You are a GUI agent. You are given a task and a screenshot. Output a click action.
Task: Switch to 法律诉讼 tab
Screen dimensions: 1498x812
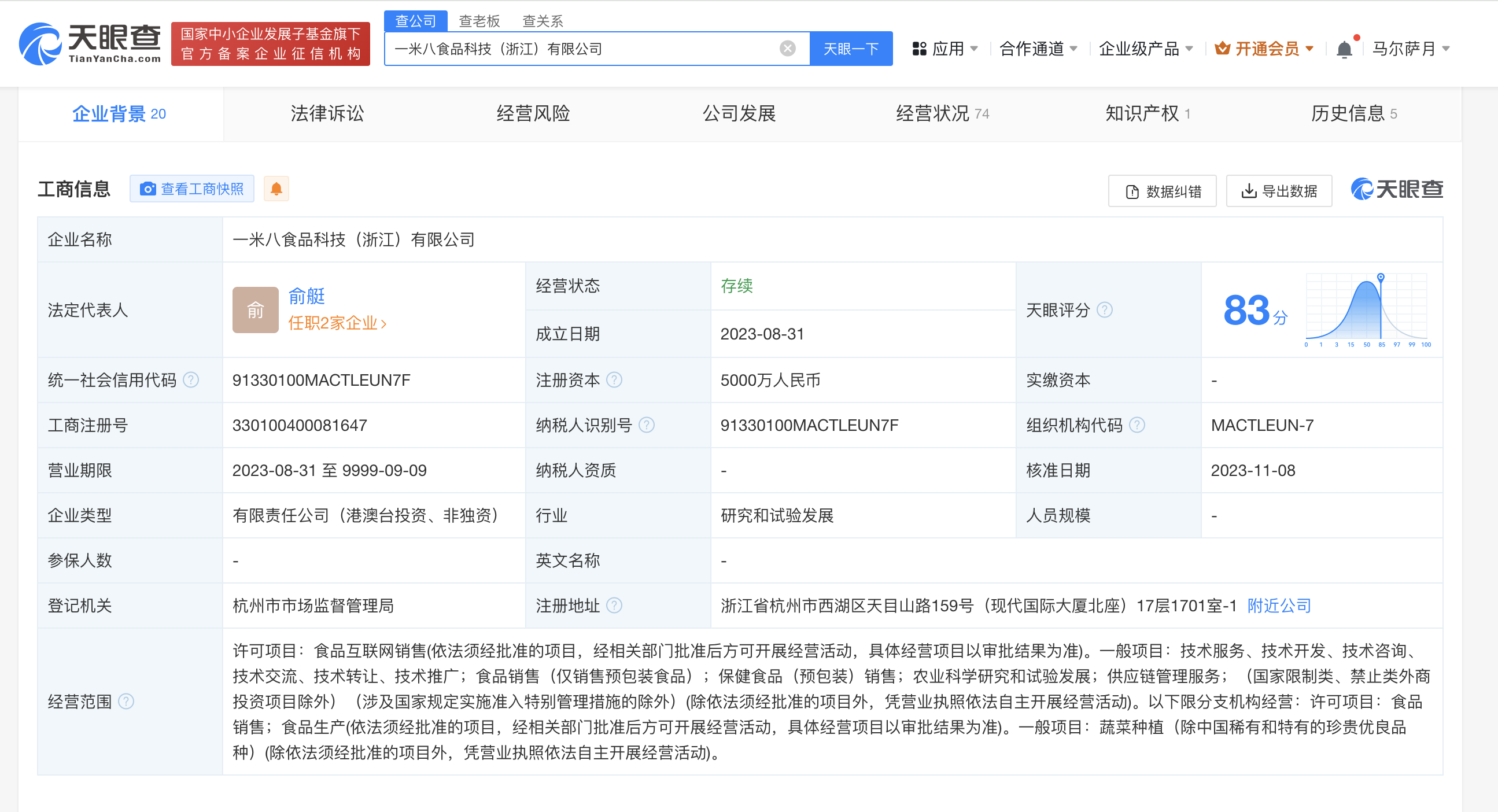pyautogui.click(x=327, y=114)
